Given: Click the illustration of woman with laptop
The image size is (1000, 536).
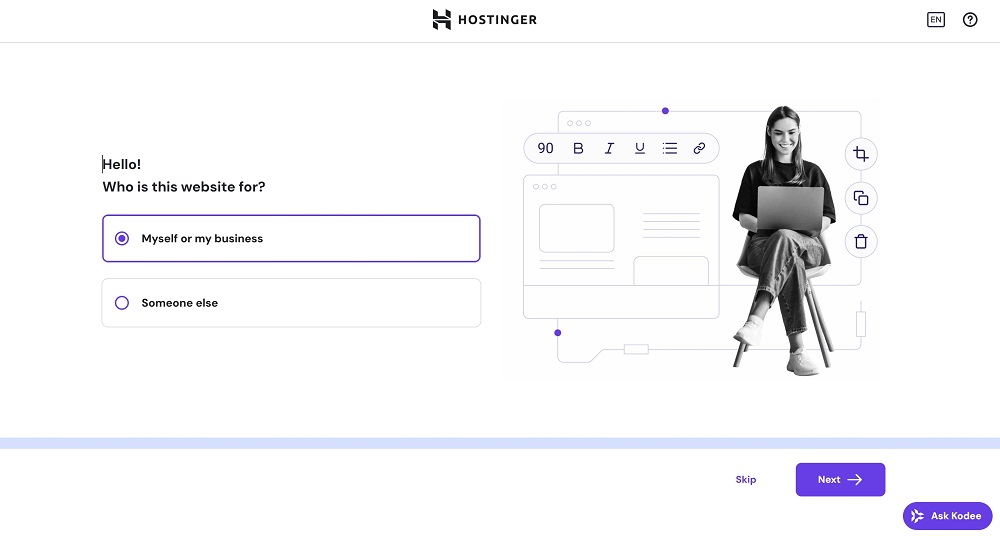Looking at the screenshot, I should tap(689, 239).
